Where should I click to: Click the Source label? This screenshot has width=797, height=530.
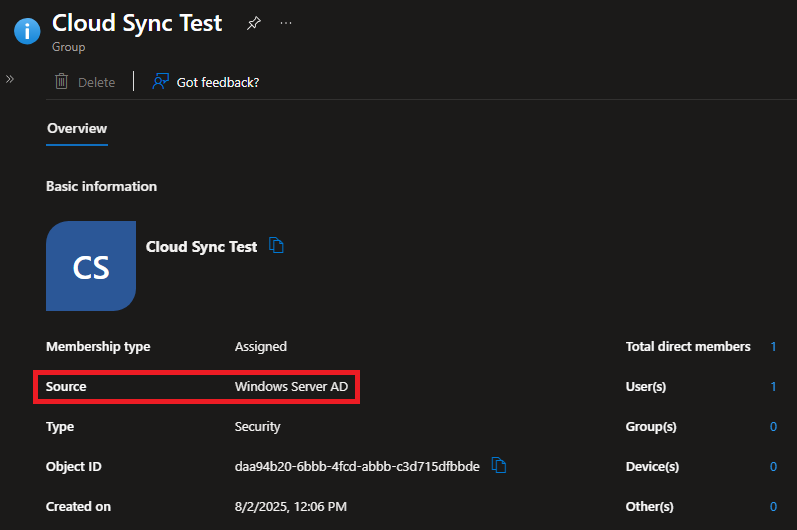[x=66, y=387]
